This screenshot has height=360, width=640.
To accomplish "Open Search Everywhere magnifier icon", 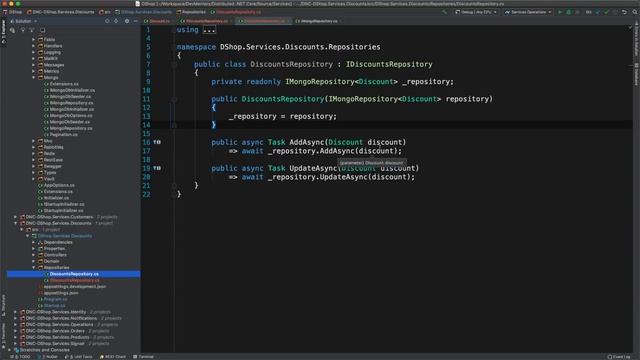I will tap(635, 12).
